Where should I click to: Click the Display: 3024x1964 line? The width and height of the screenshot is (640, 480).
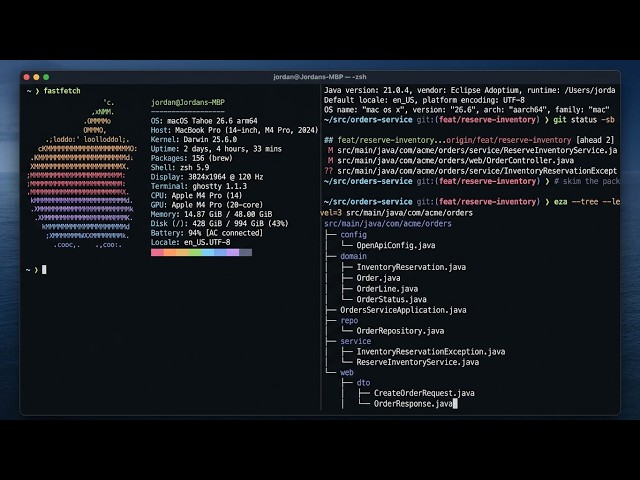click(207, 177)
